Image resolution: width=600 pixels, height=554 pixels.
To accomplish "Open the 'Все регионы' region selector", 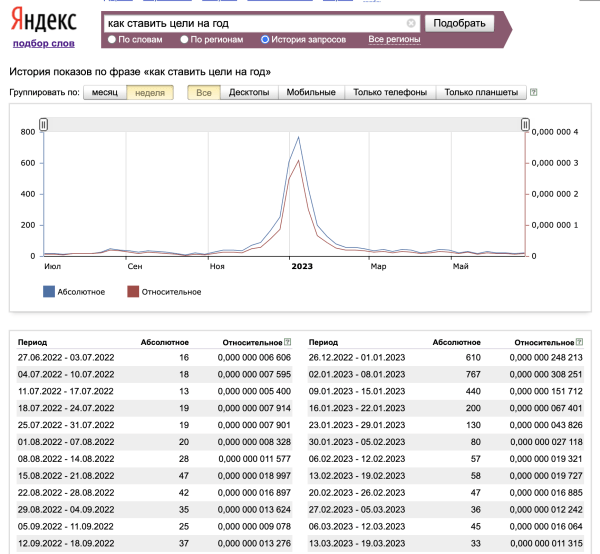I will 394,40.
